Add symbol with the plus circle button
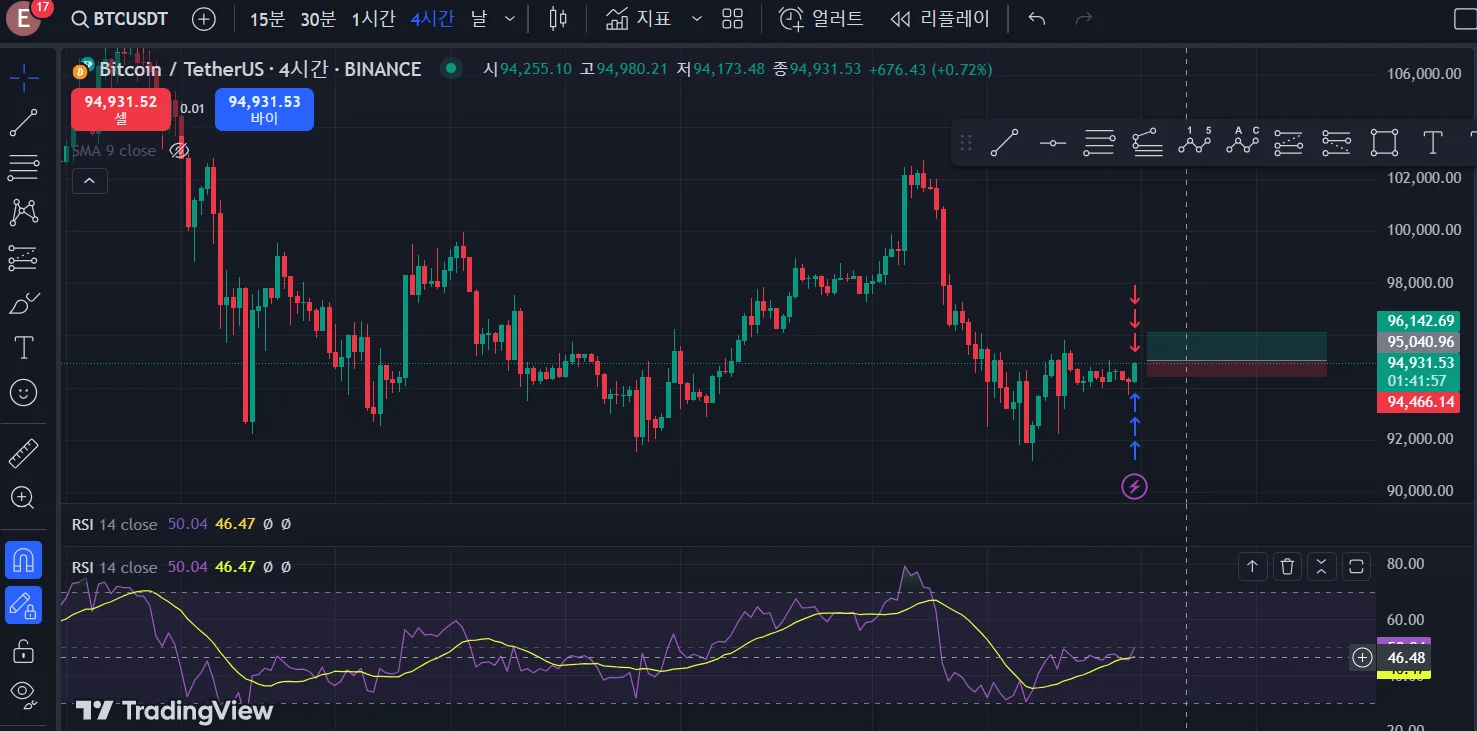Image resolution: width=1477 pixels, height=731 pixels. pyautogui.click(x=203, y=19)
